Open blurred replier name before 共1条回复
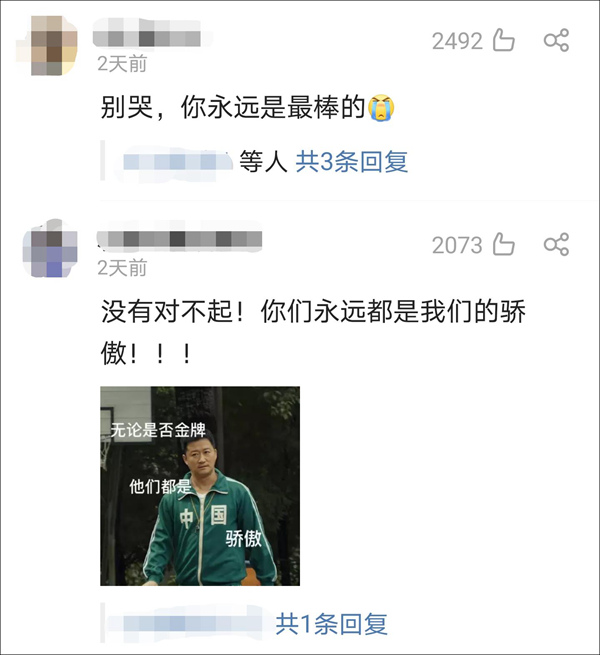The height and width of the screenshot is (655, 600). click(184, 624)
